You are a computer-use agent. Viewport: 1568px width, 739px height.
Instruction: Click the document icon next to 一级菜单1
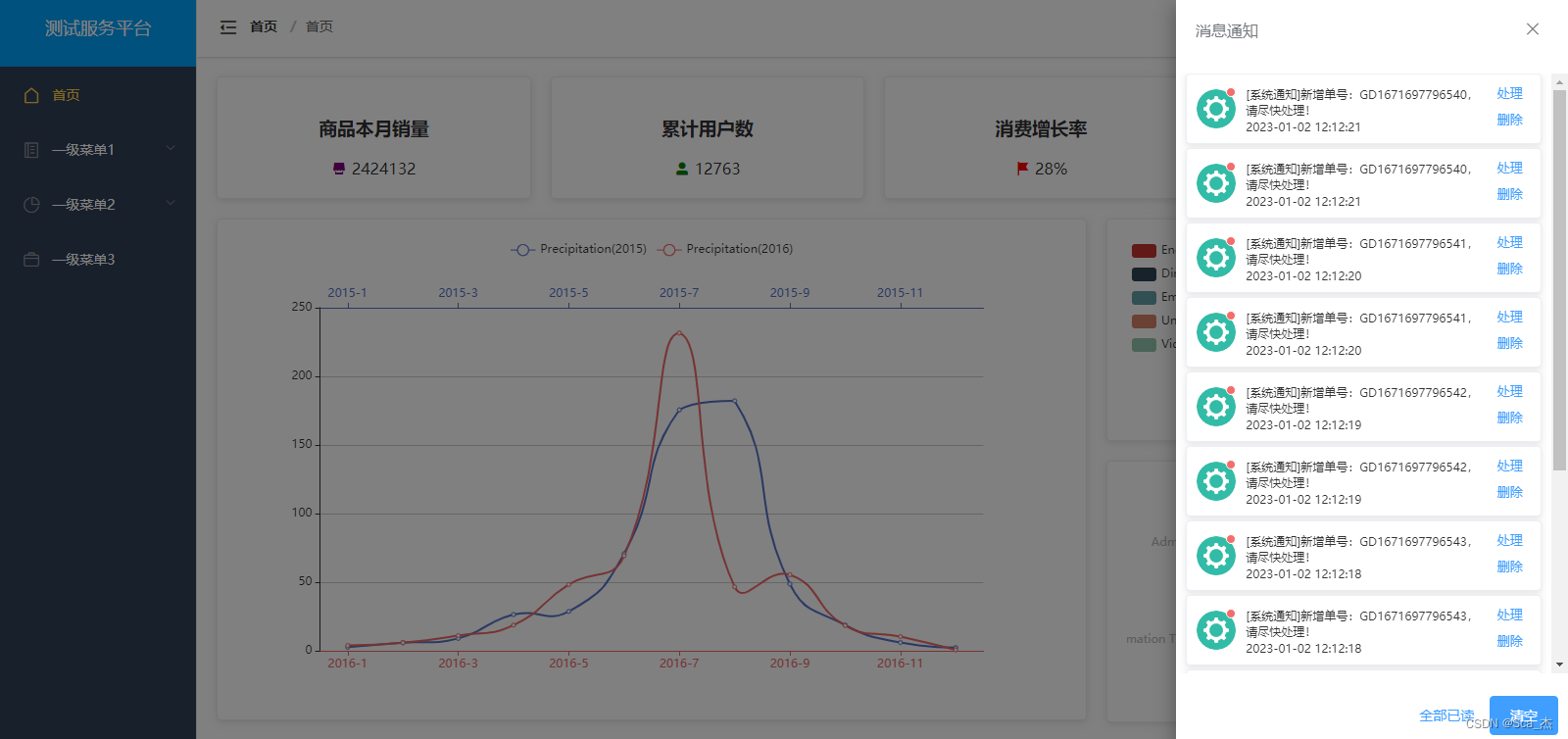click(x=31, y=150)
